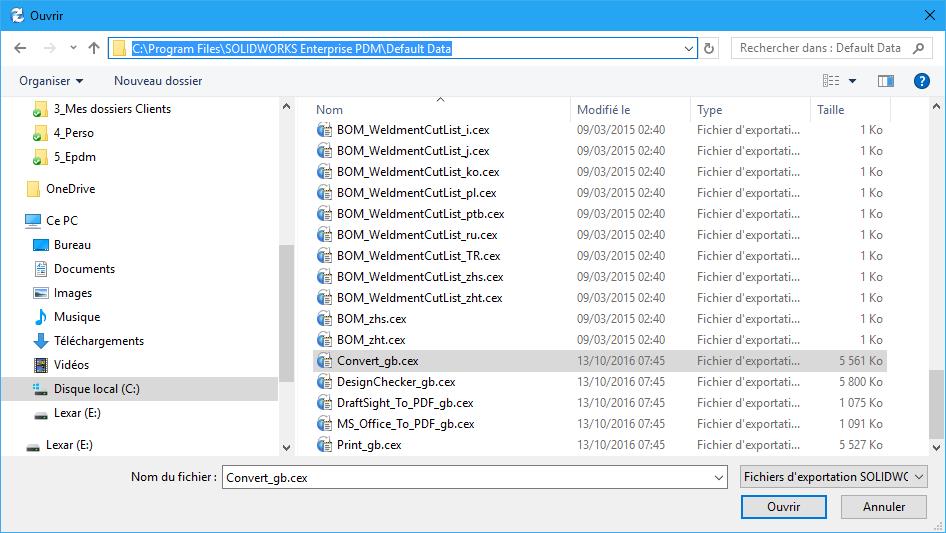
Task: Toggle the preview pane icon
Action: (x=886, y=81)
